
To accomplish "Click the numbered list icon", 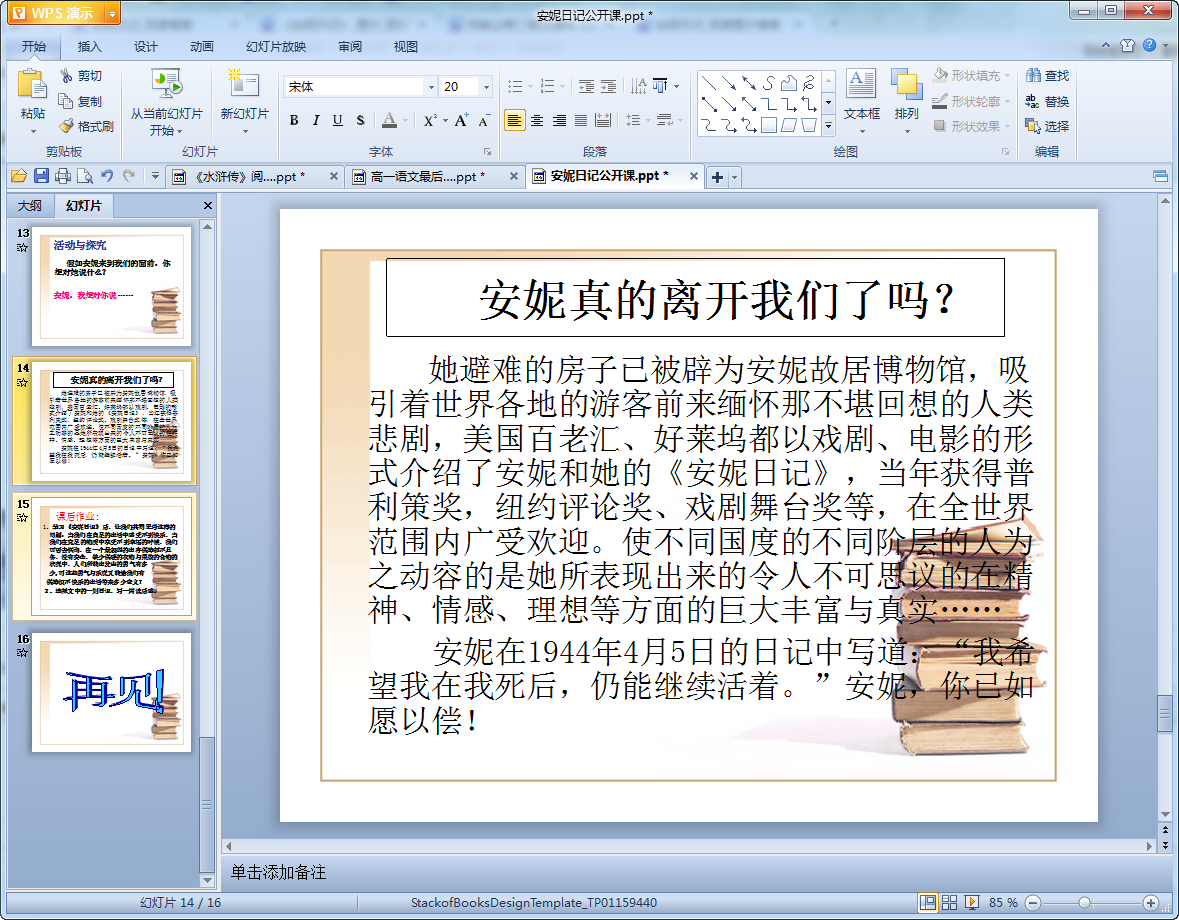I will pyautogui.click(x=547, y=86).
